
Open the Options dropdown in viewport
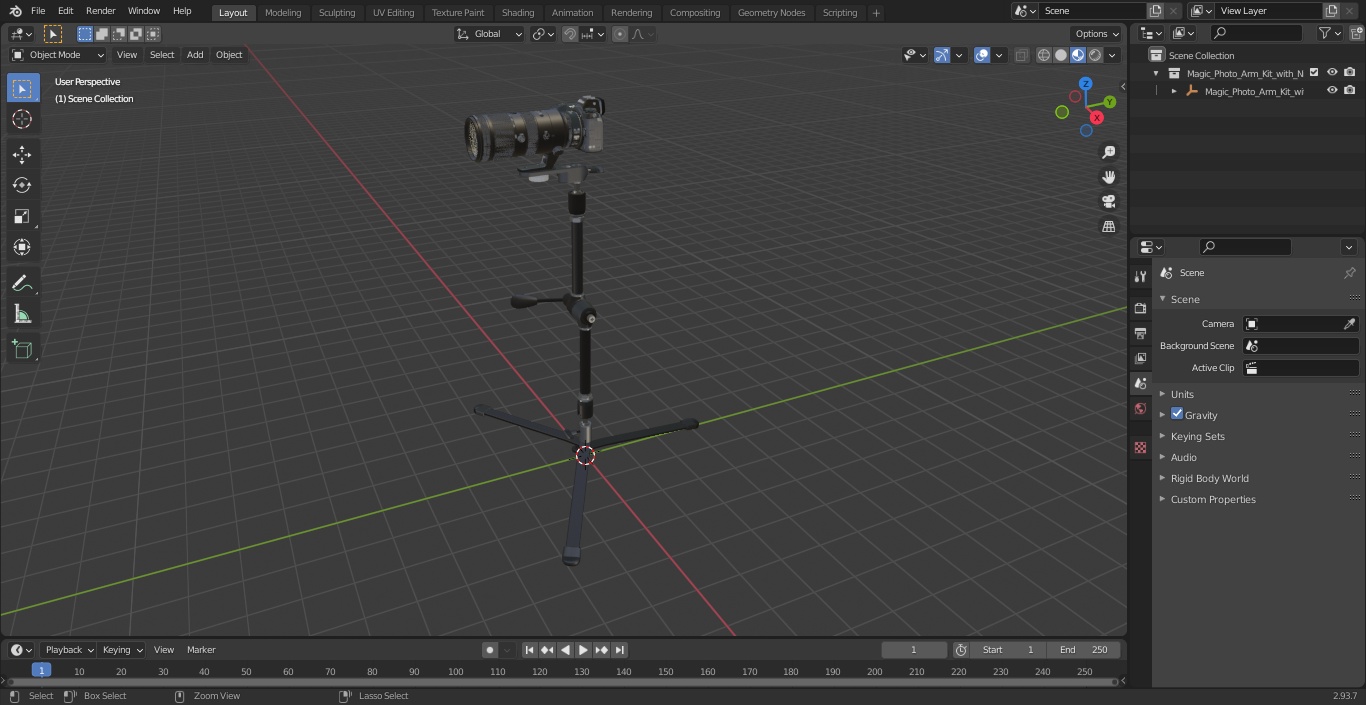[x=1097, y=34]
